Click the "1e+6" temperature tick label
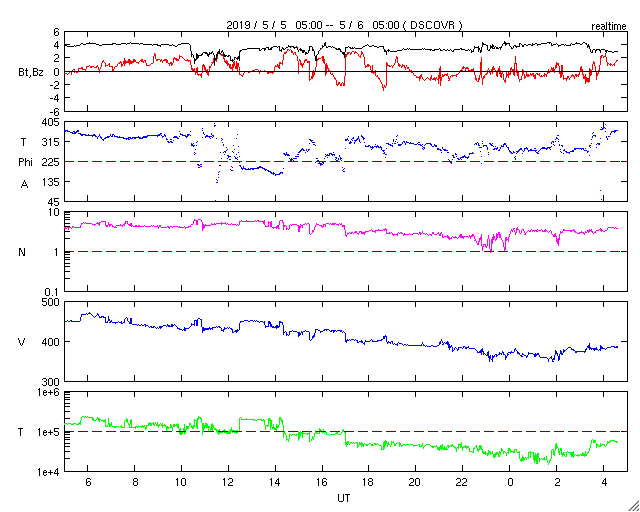Image resolution: width=640 pixels, height=512 pixels. click(x=49, y=392)
